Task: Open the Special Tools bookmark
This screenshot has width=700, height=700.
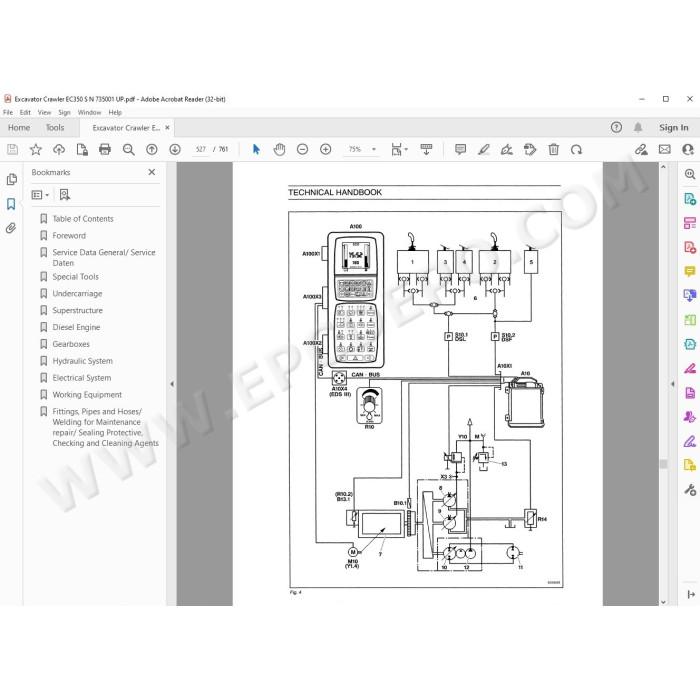Action: click(75, 277)
